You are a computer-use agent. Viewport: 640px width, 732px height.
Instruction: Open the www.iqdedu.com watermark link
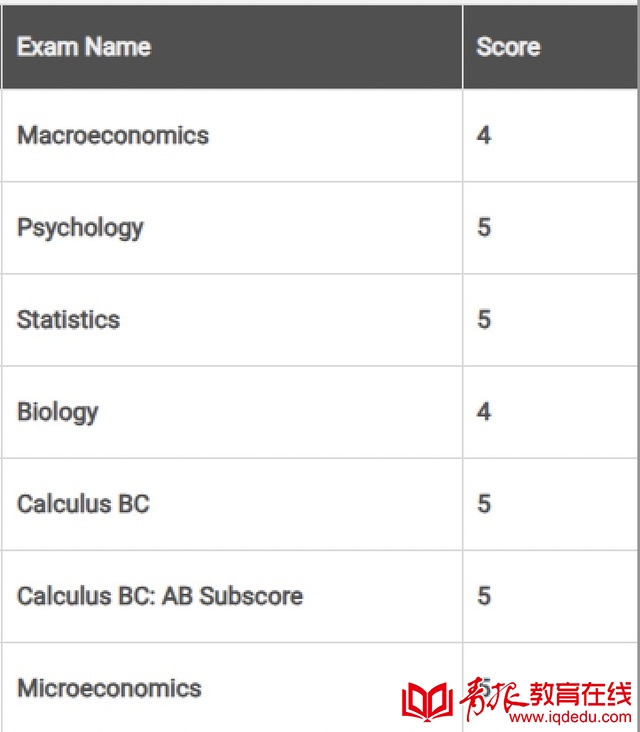pyautogui.click(x=570, y=716)
